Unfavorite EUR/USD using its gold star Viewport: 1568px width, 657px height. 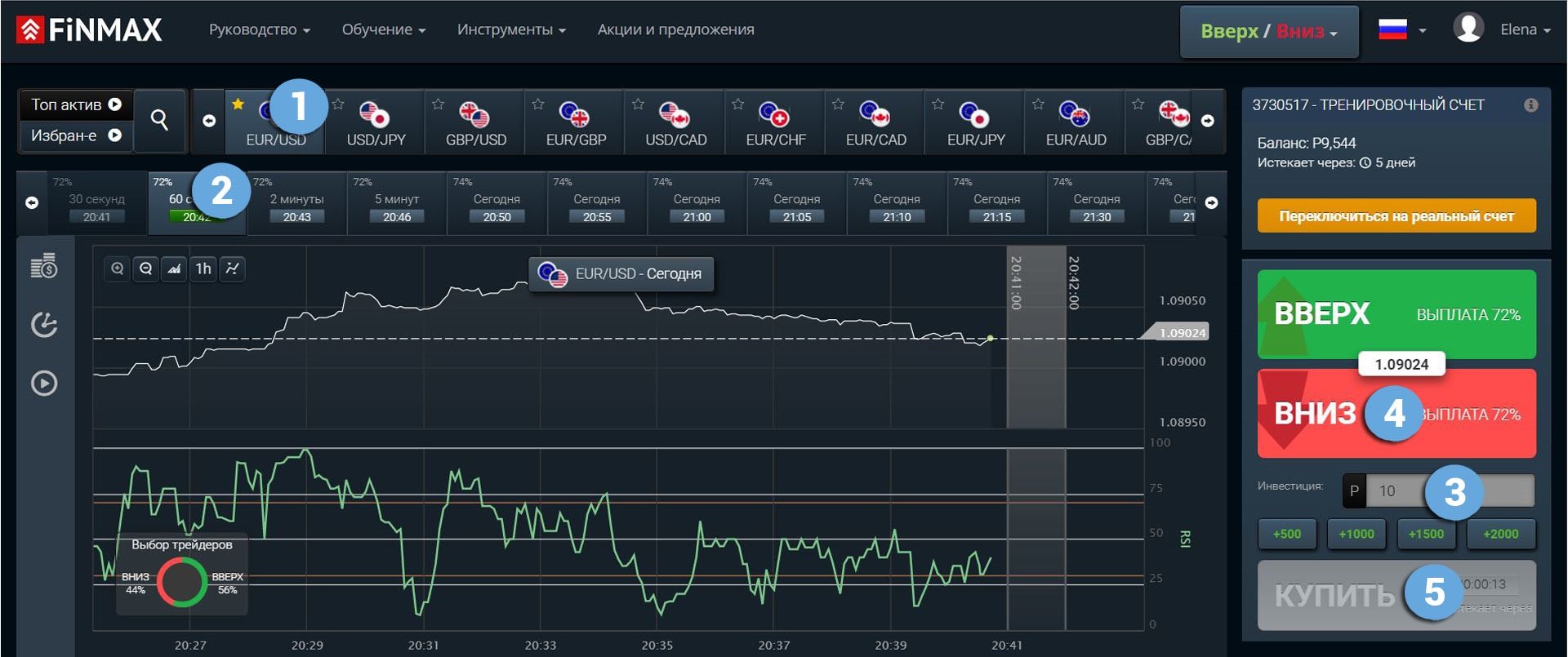point(238,104)
